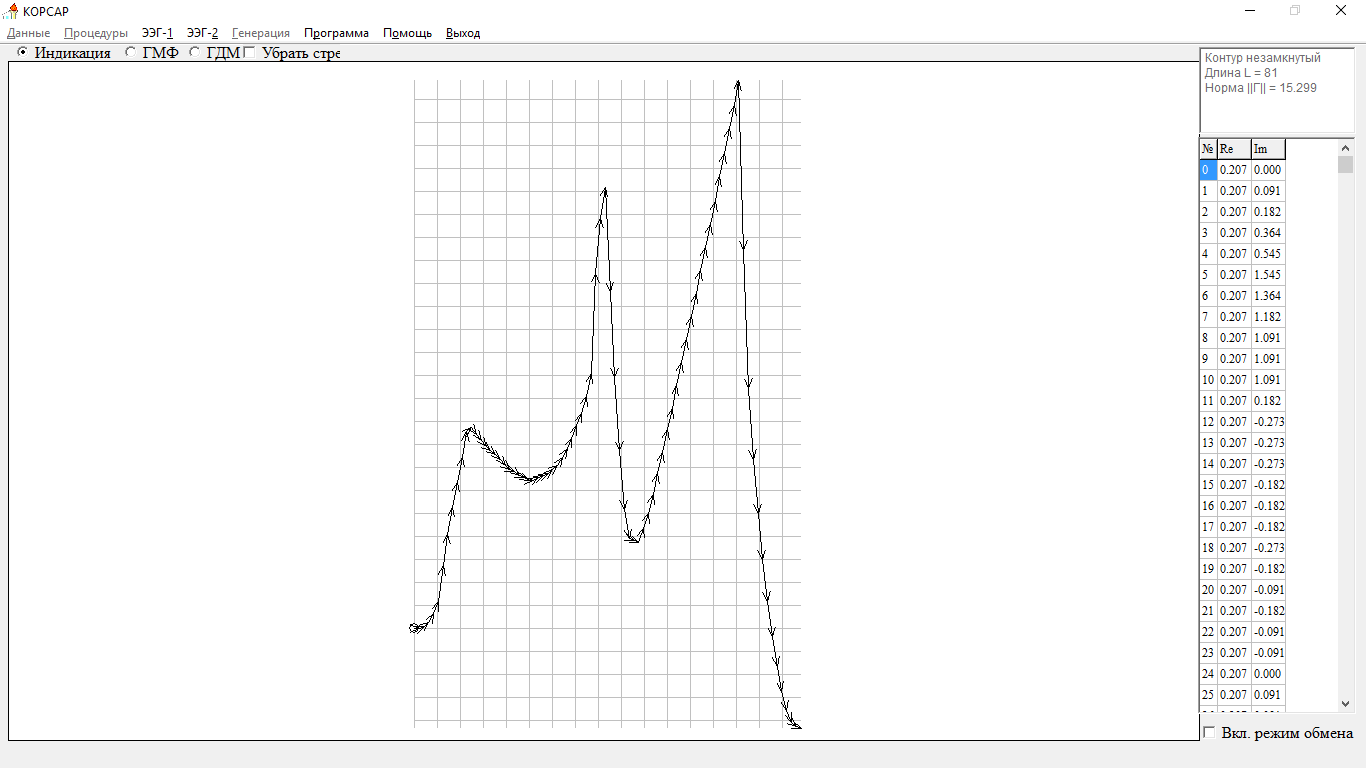The image size is (1366, 768).
Task: Click Im value 1.364 in row 6
Action: (1268, 296)
